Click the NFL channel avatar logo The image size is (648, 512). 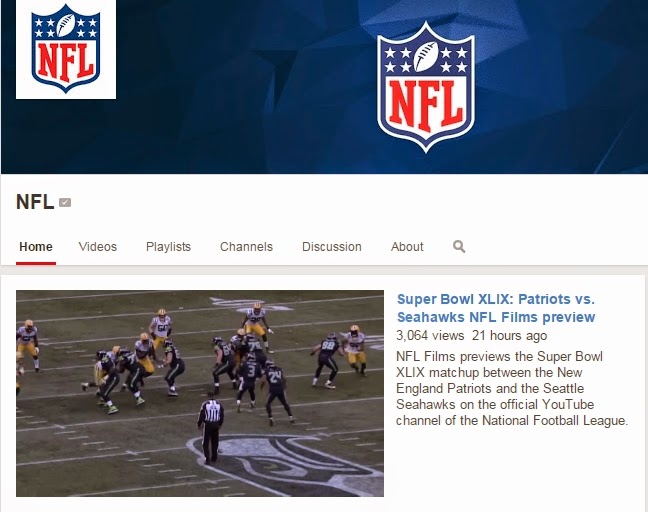(x=66, y=49)
